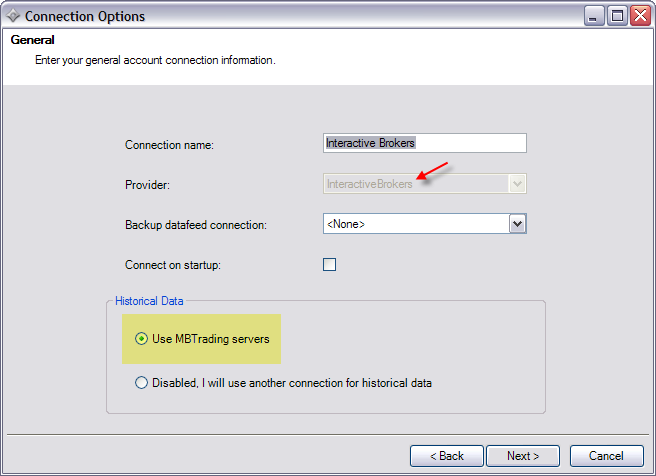This screenshot has height=476, width=656.
Task: Click the Connection Options title bar text
Action: 85,16
